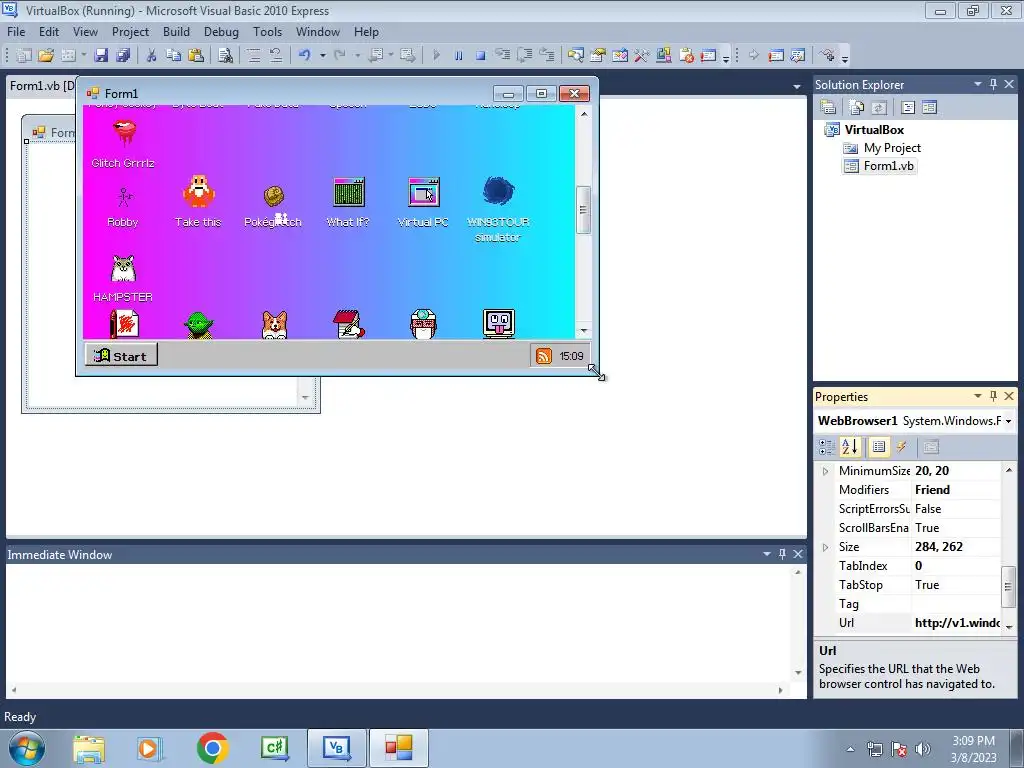Click View Code icon in Solution Explorer
1024x768 pixels.
click(908, 107)
